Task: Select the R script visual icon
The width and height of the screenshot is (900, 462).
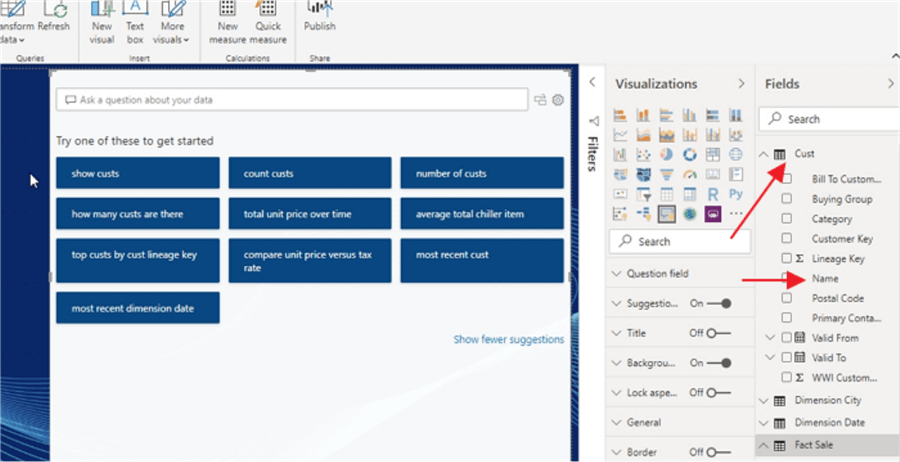Action: [x=713, y=194]
